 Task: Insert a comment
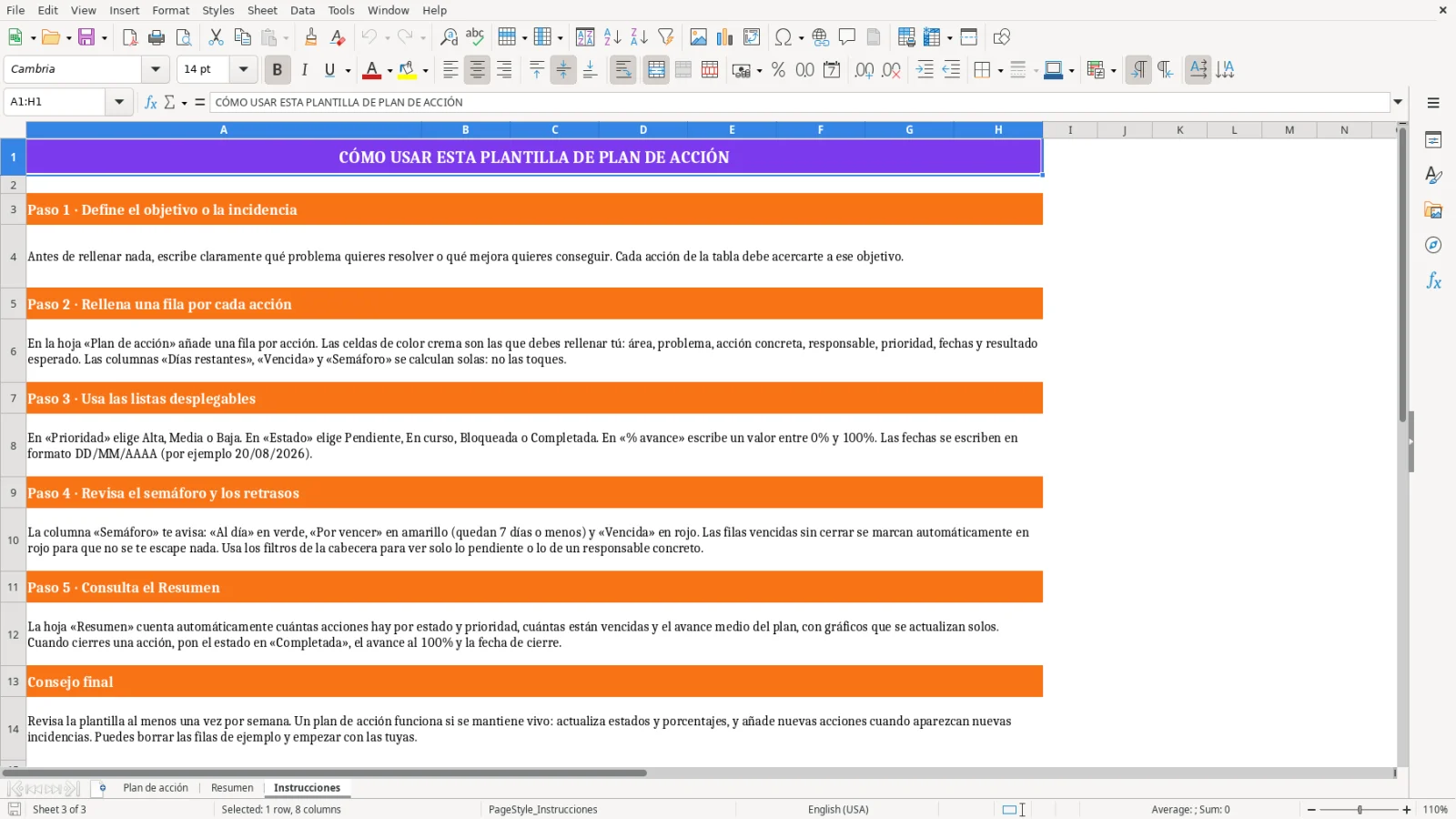coord(847,37)
